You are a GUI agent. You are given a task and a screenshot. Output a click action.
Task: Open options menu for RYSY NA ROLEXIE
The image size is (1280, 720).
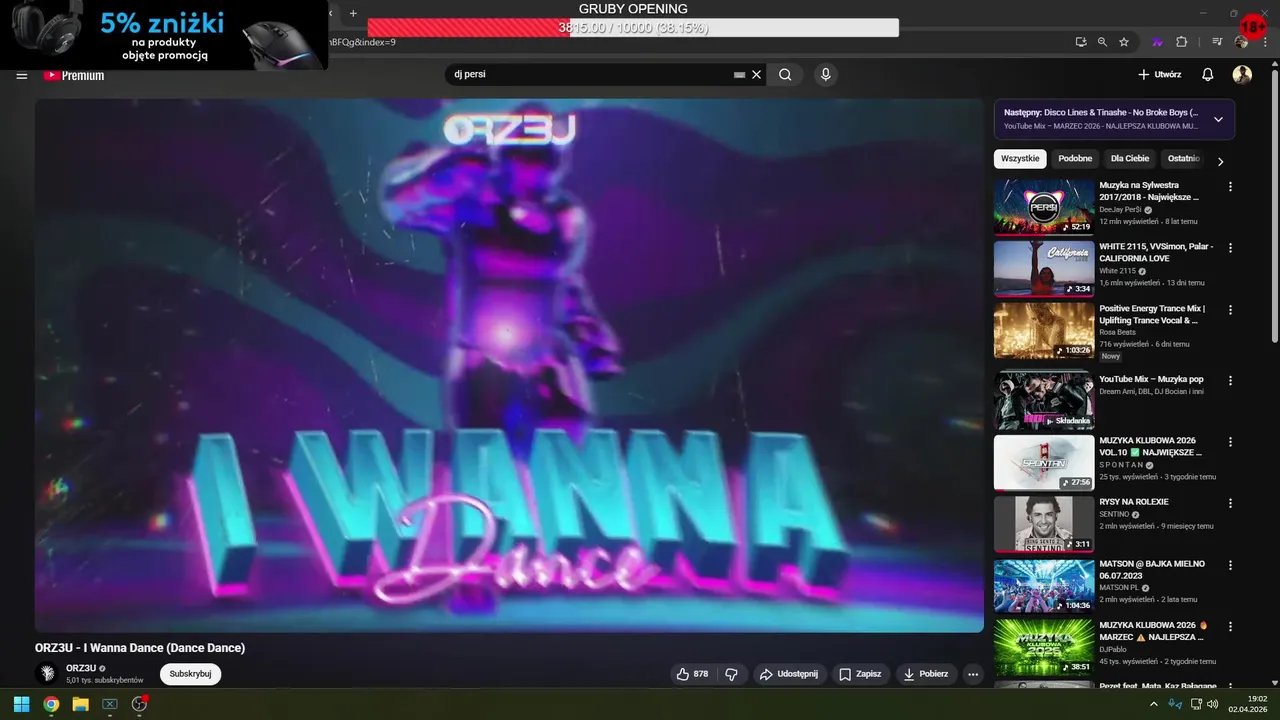coord(1230,503)
